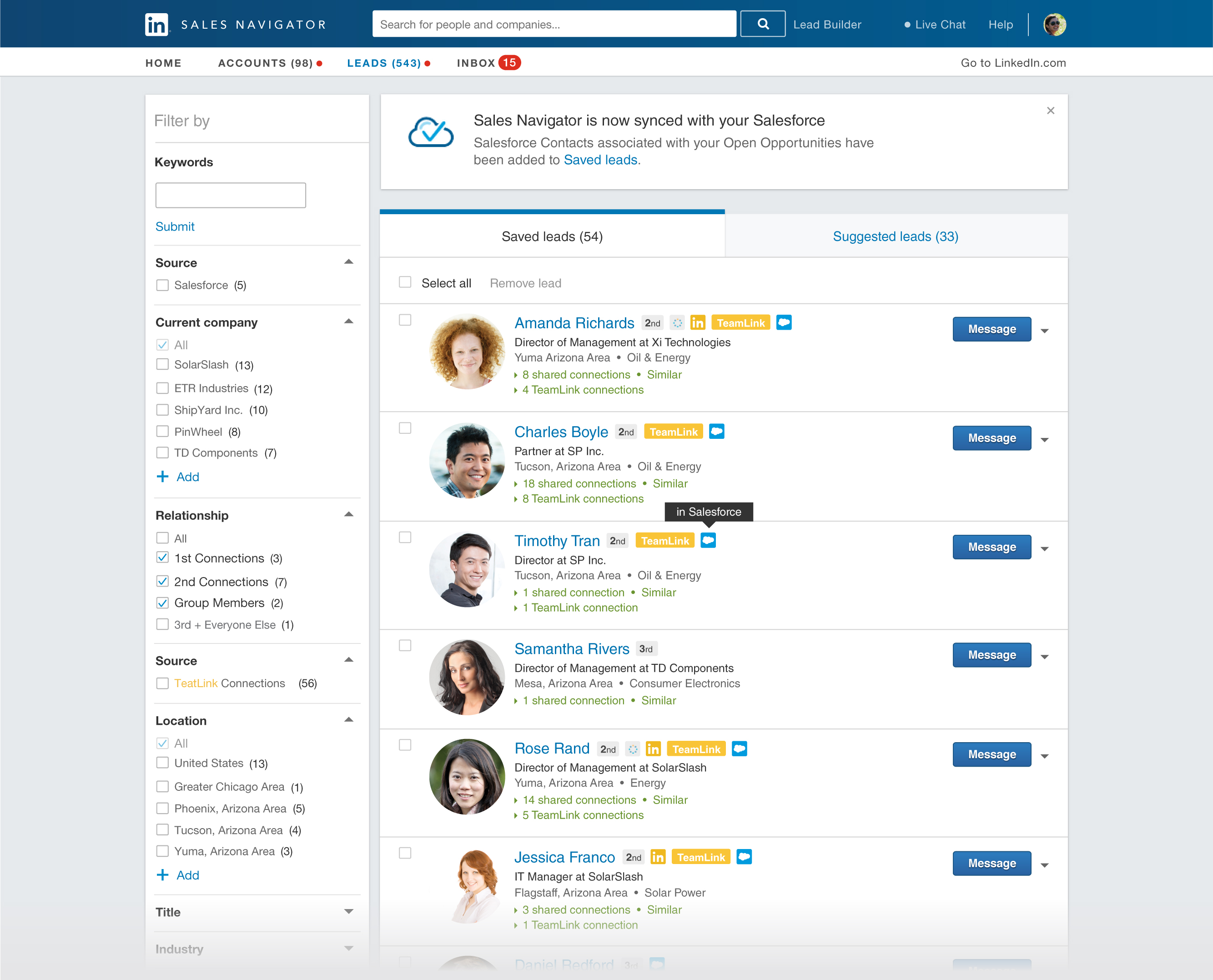Click Charles Boyle's Salesforce icon
The width and height of the screenshot is (1213, 980).
click(x=716, y=431)
